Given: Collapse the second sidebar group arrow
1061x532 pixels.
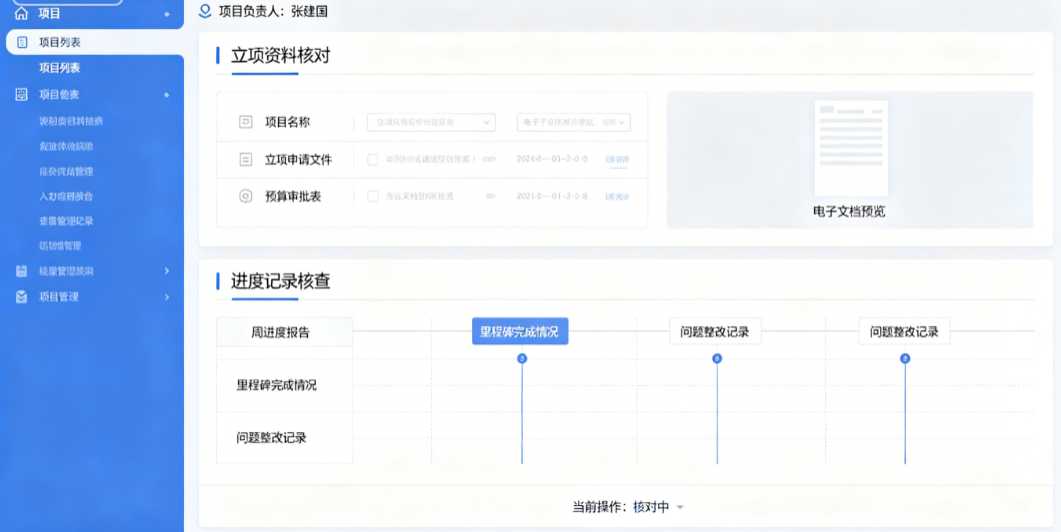Looking at the screenshot, I should click(x=166, y=95).
